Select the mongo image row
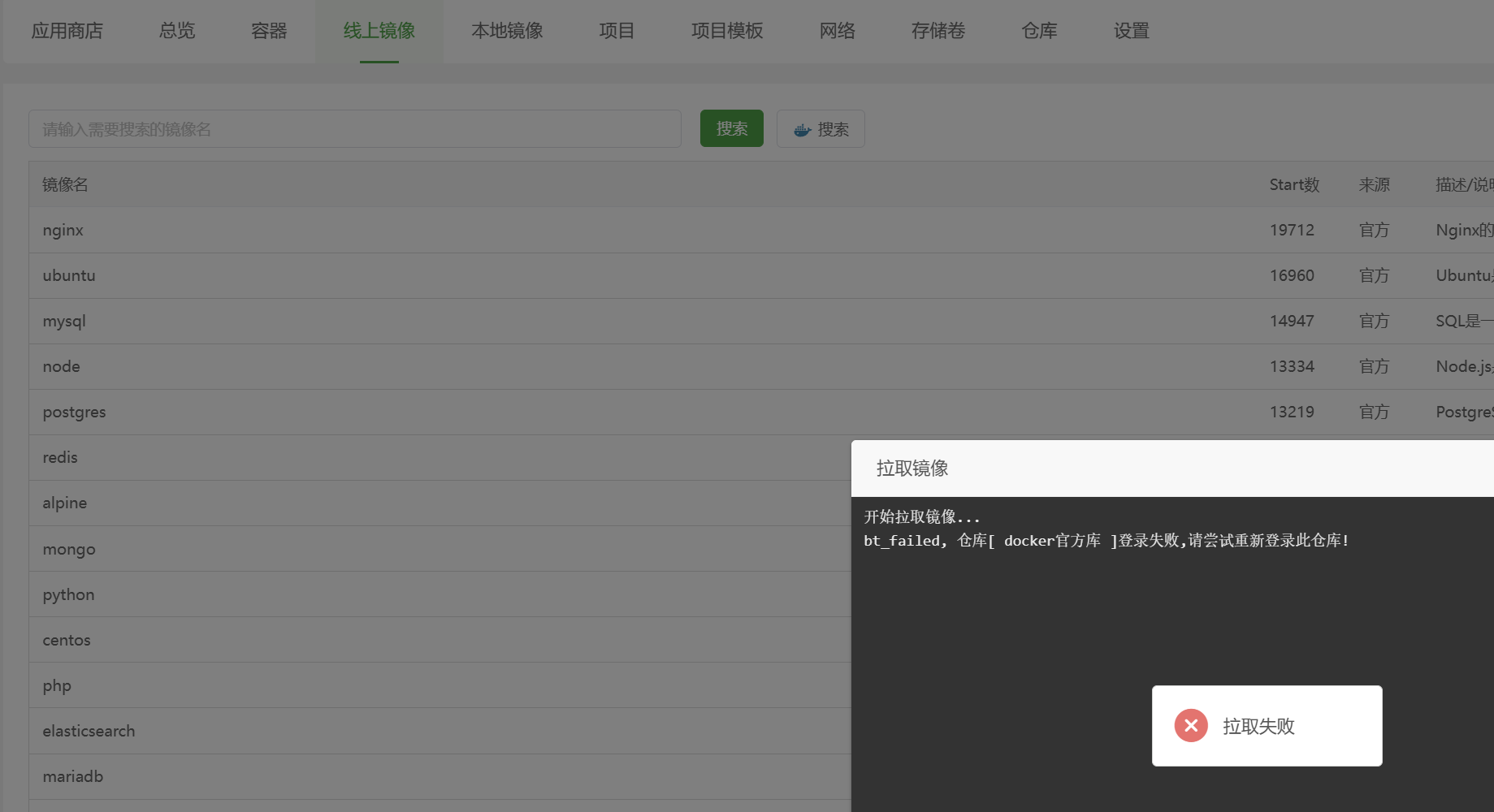This screenshot has height=812, width=1494. [440, 549]
